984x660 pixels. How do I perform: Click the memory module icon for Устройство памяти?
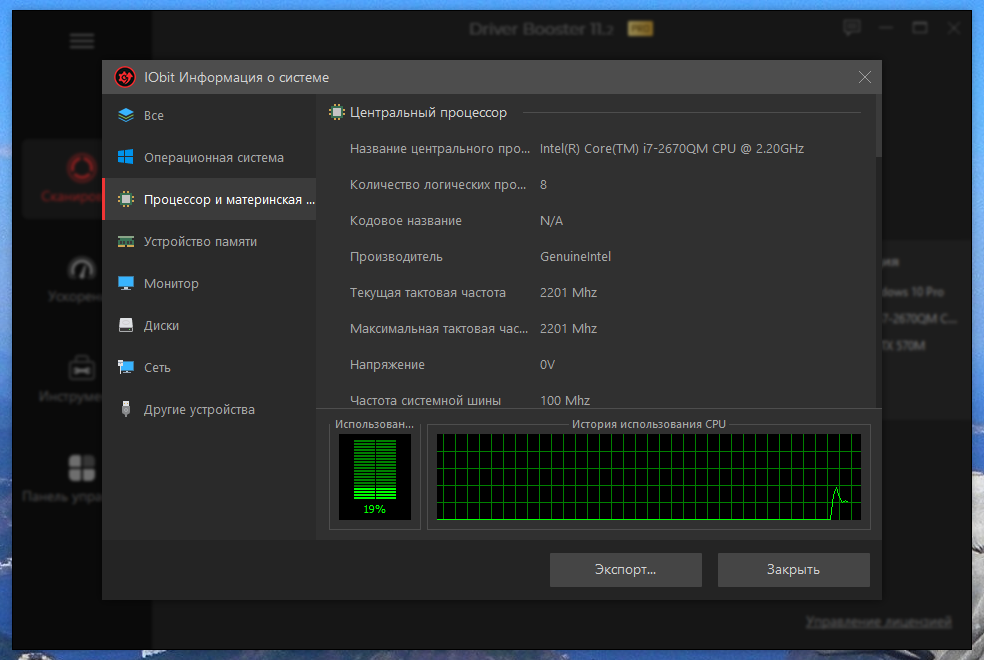tap(126, 242)
